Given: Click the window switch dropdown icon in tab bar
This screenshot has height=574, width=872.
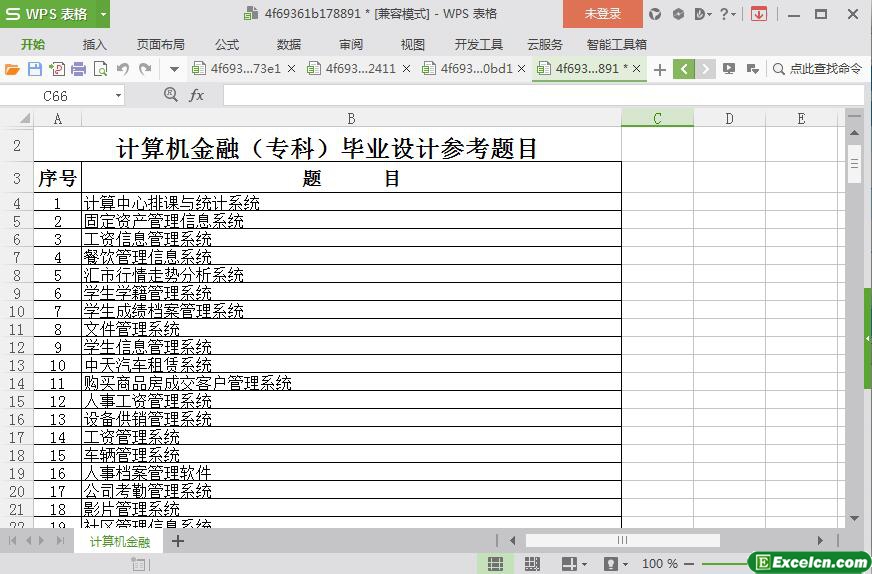Looking at the screenshot, I should pyautogui.click(x=753, y=69).
